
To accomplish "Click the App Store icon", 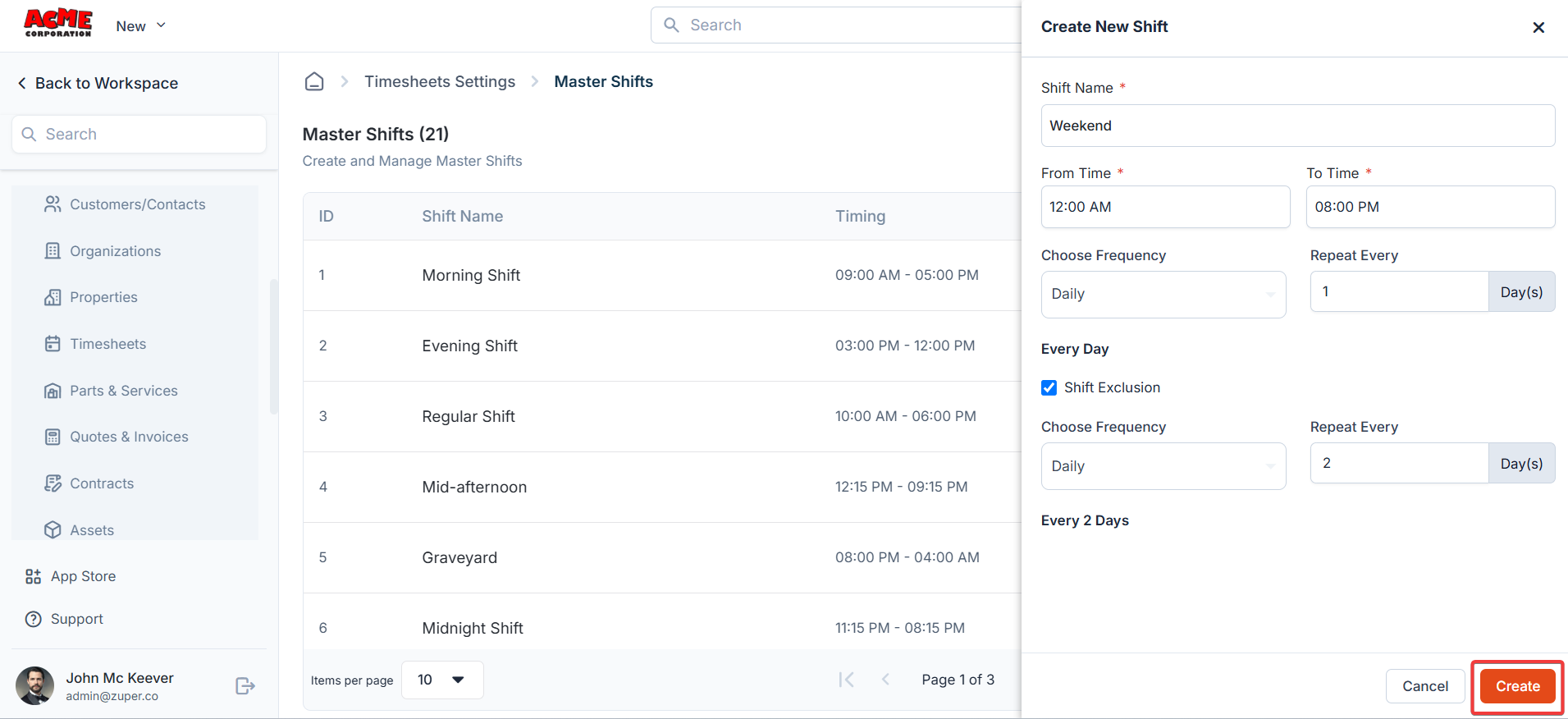I will (33, 576).
